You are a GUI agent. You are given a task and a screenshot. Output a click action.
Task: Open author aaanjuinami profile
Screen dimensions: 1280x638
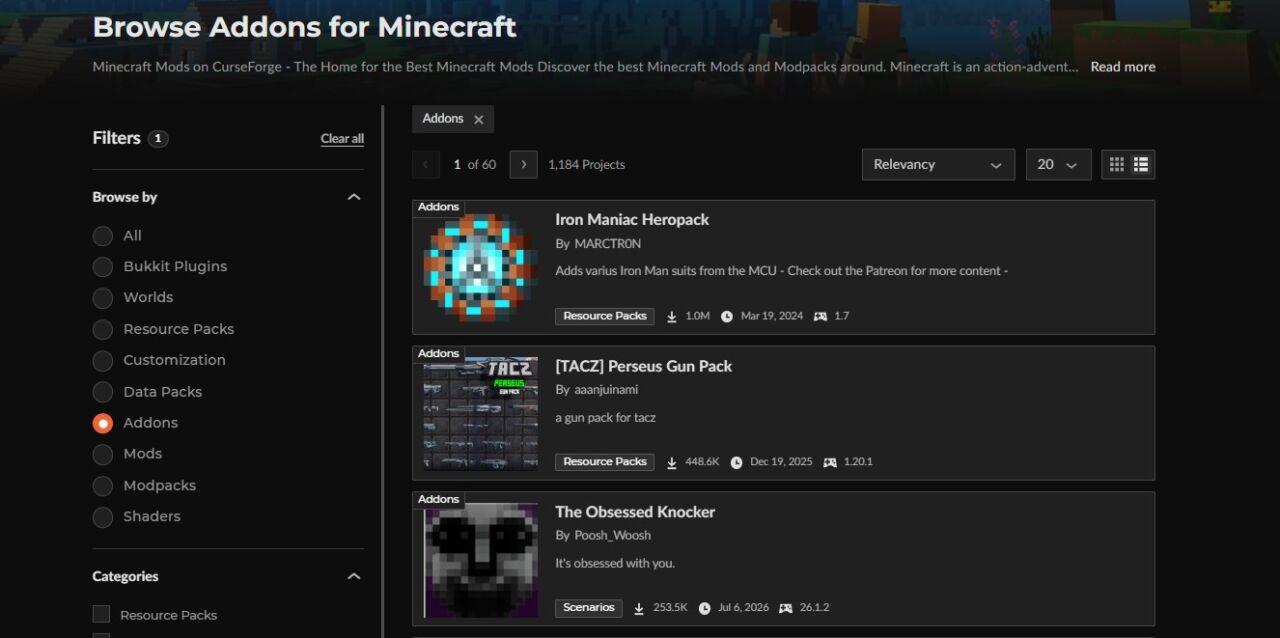[606, 390]
